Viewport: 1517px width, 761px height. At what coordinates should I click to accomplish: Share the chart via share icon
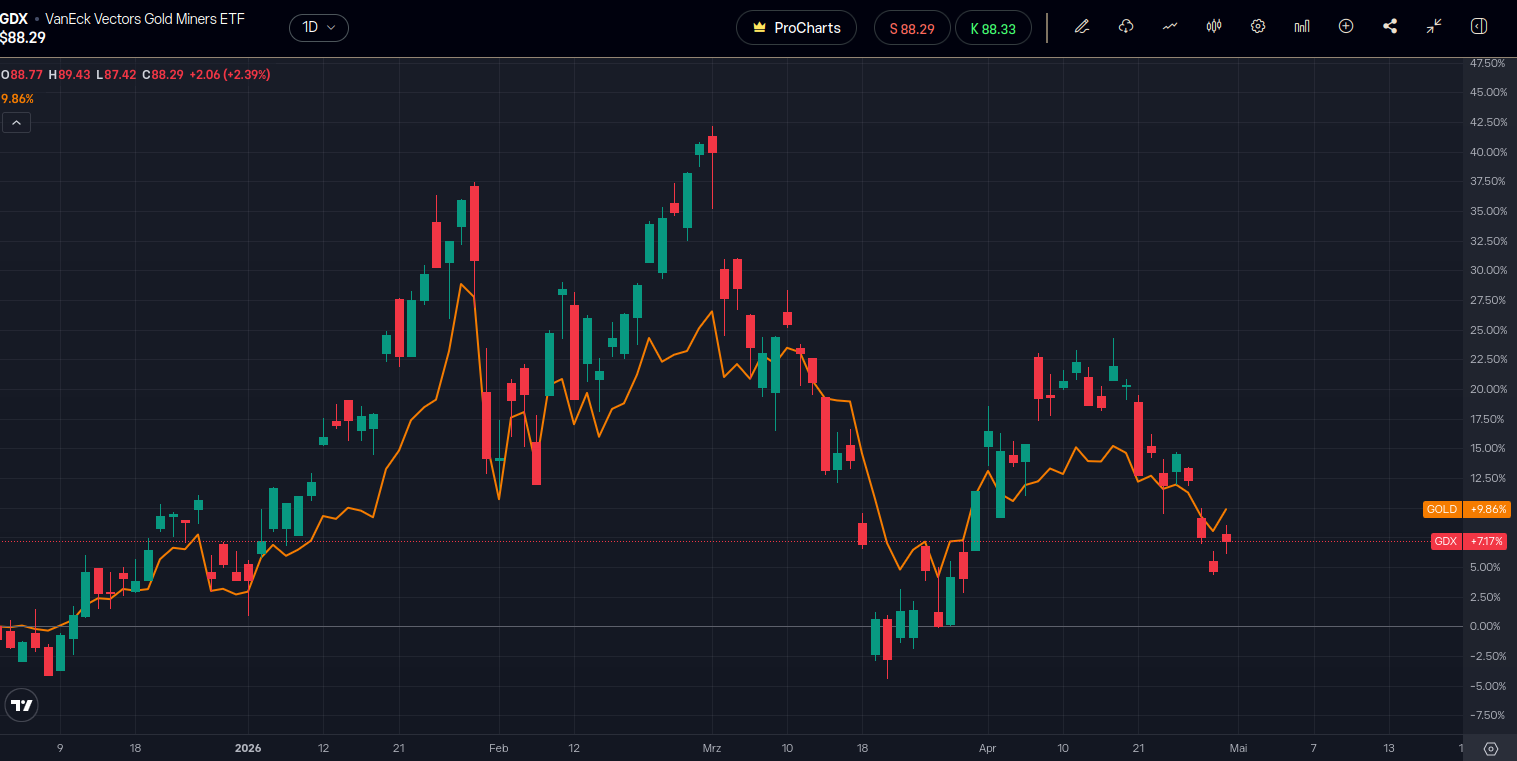pos(1390,27)
